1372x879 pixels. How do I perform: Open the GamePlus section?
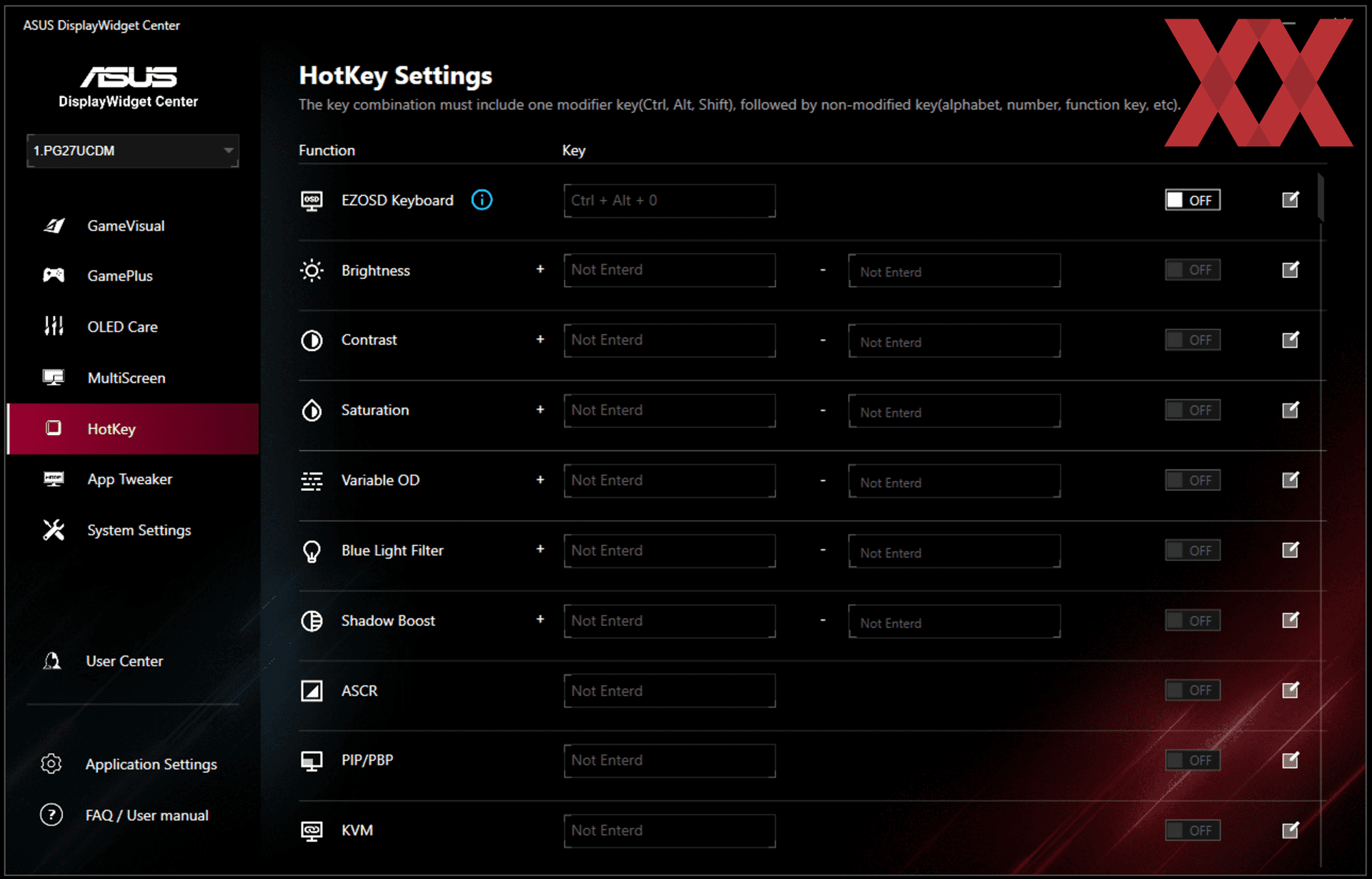coord(133,276)
